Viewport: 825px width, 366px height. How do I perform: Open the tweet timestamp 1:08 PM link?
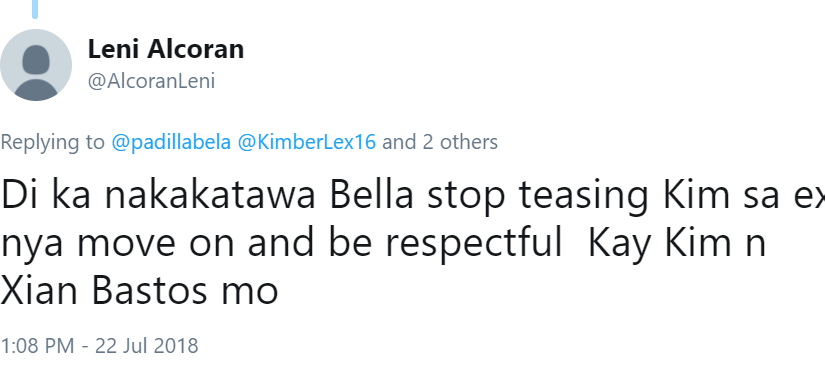click(37, 346)
